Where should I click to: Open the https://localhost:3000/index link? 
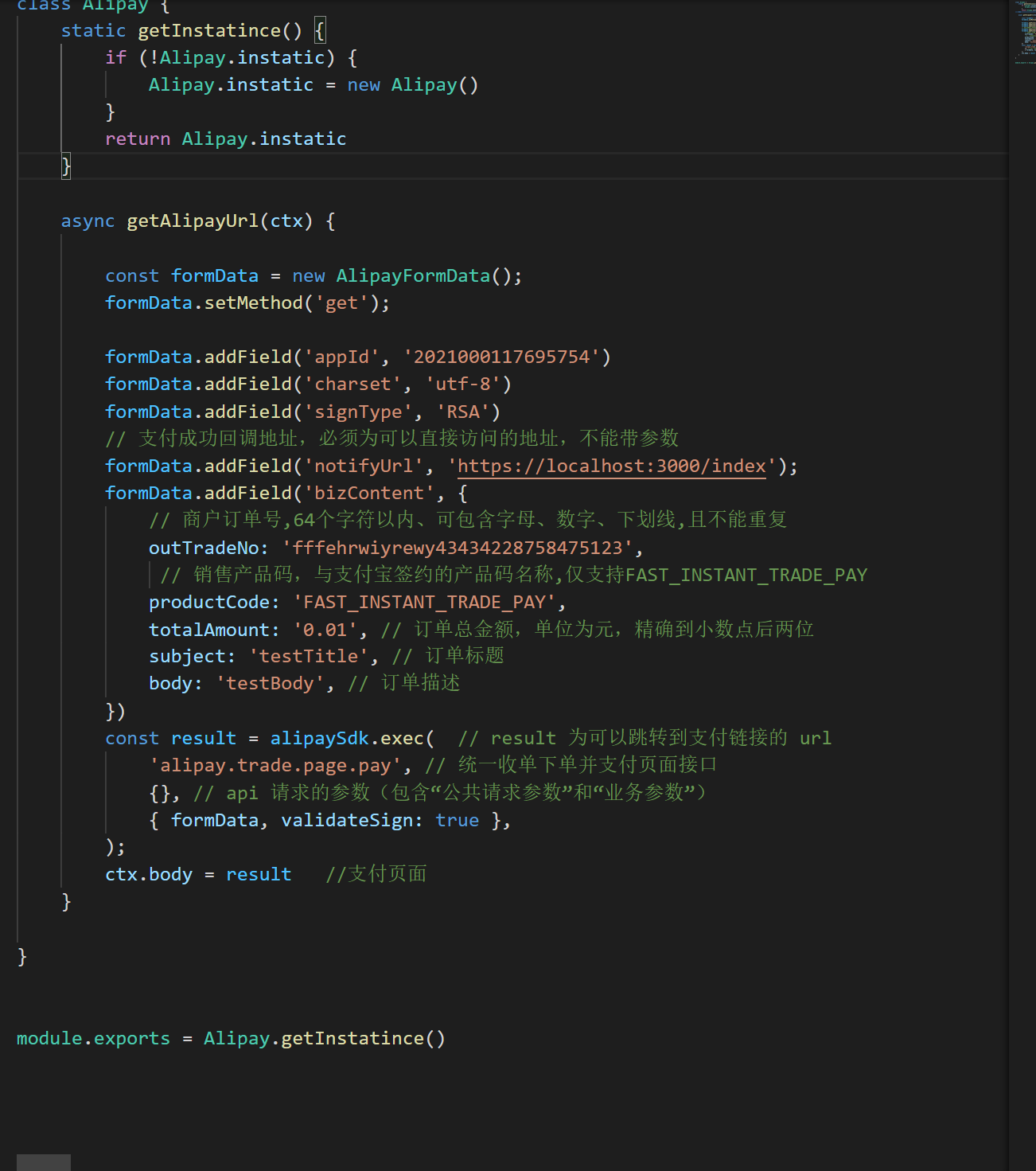pos(612,466)
